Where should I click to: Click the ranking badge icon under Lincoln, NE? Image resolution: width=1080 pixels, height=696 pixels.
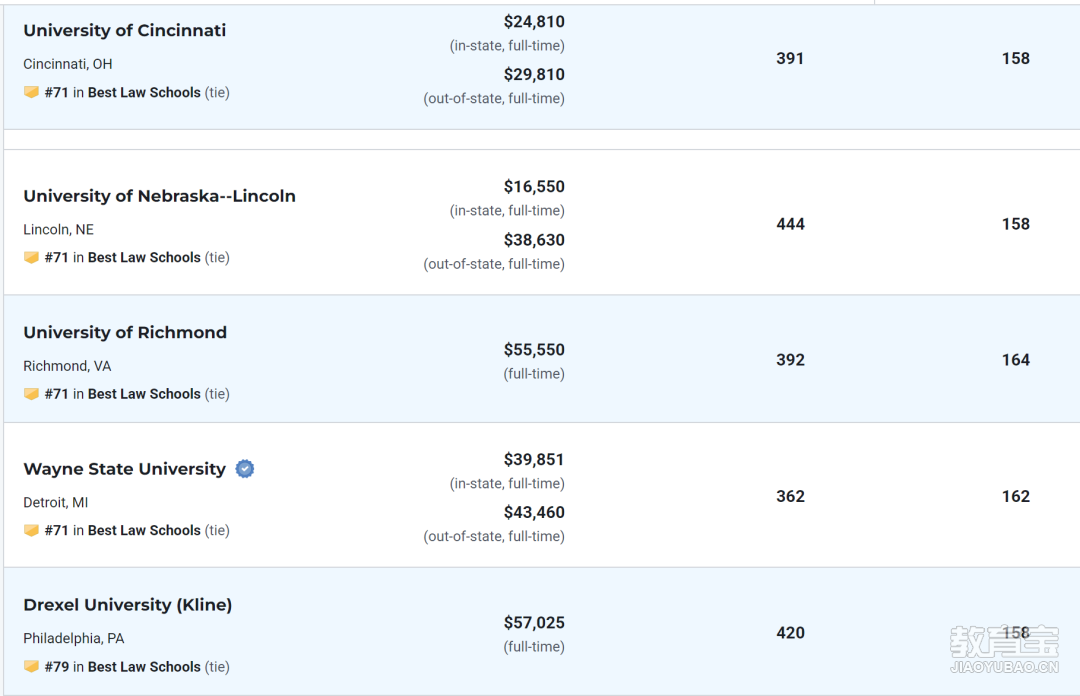point(31,257)
